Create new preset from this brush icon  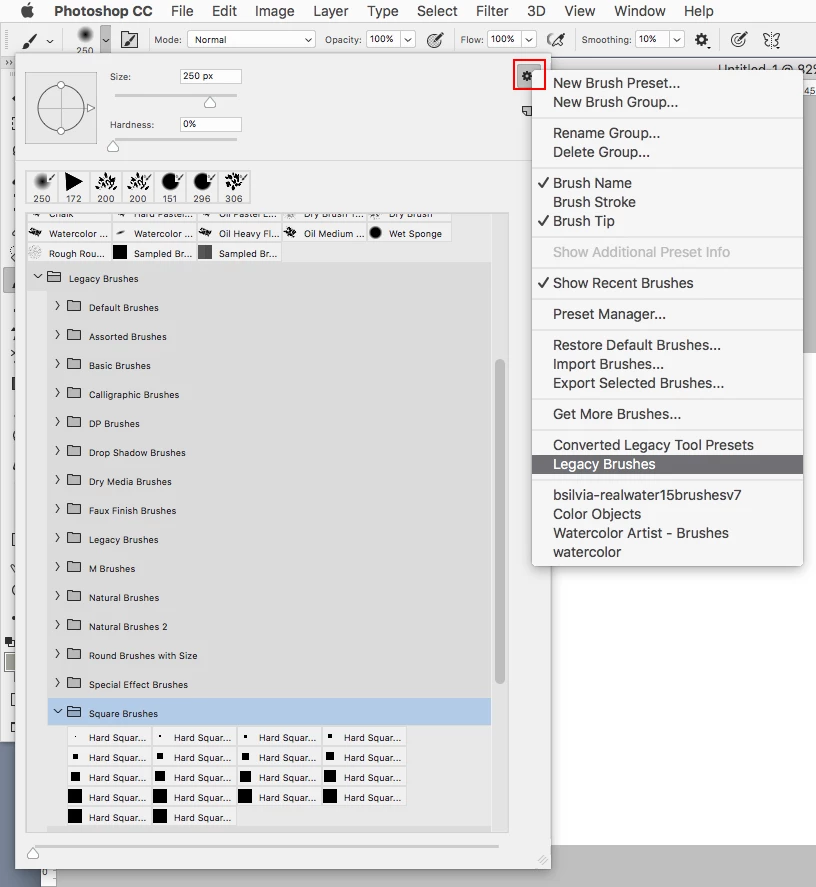tap(527, 111)
